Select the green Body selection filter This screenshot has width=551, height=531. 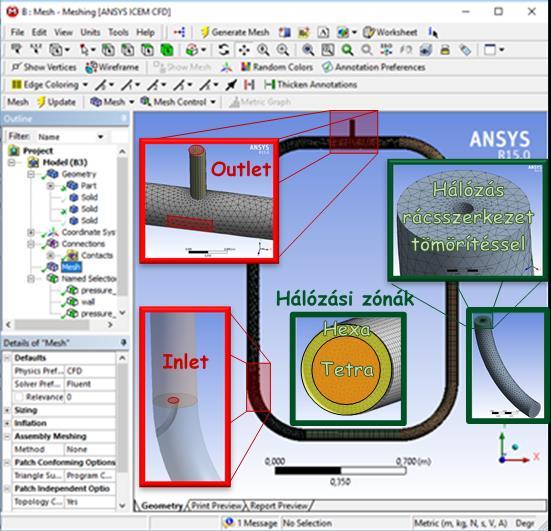[167, 50]
